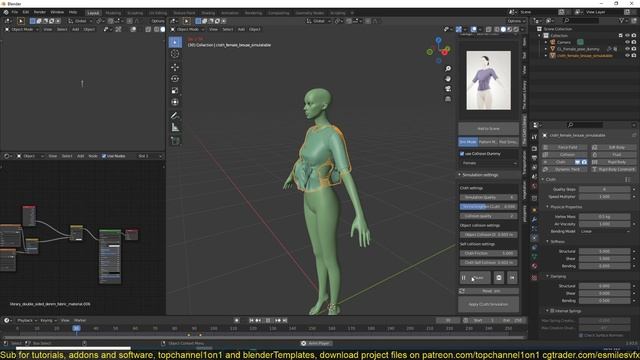Disable Camera in renders via camera icon
Screen dimensions: 640x360
(634, 42)
